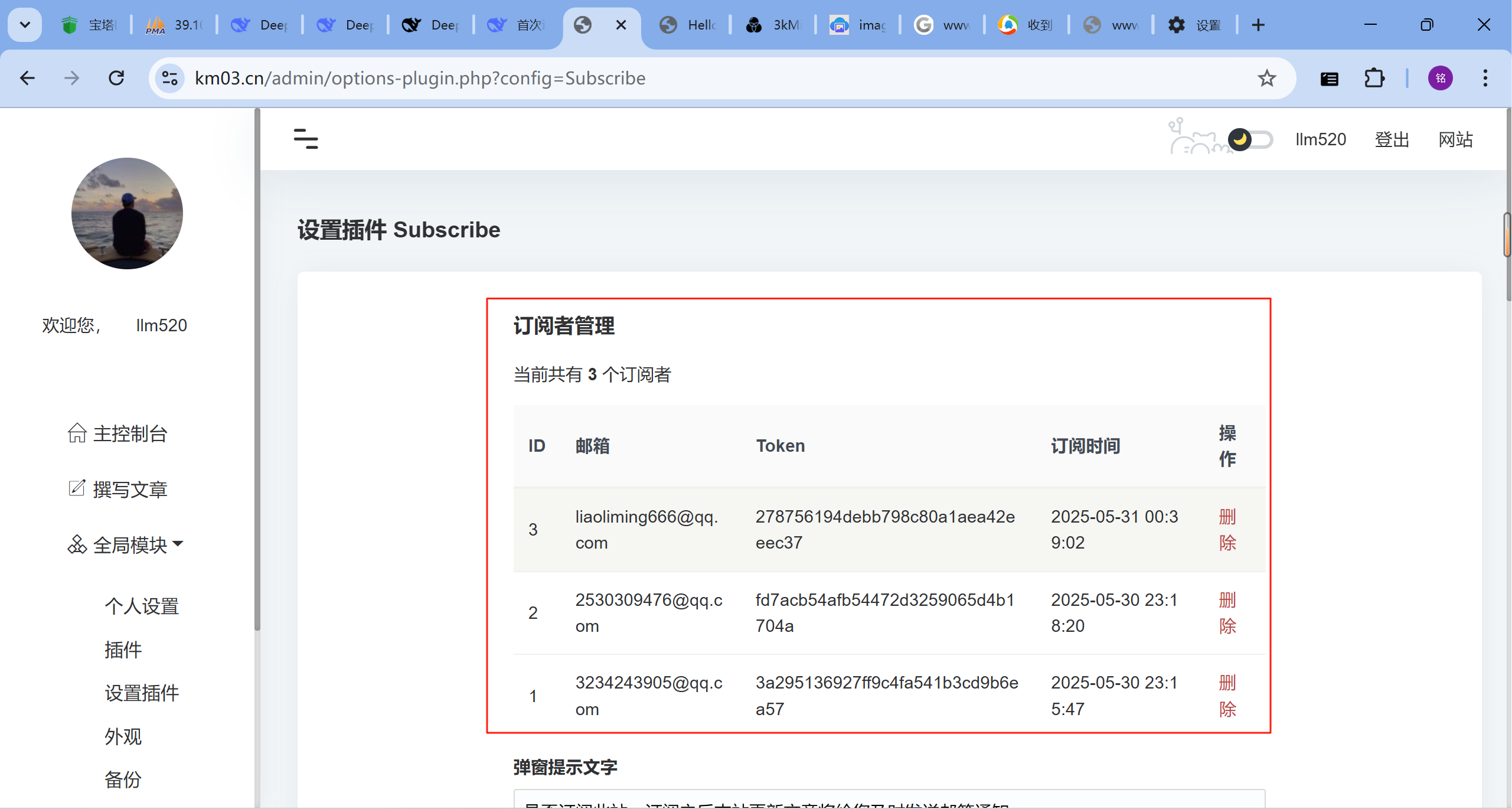Click the hamburger menu sidebar toggle icon
The width and height of the screenshot is (1512, 809).
306,139
